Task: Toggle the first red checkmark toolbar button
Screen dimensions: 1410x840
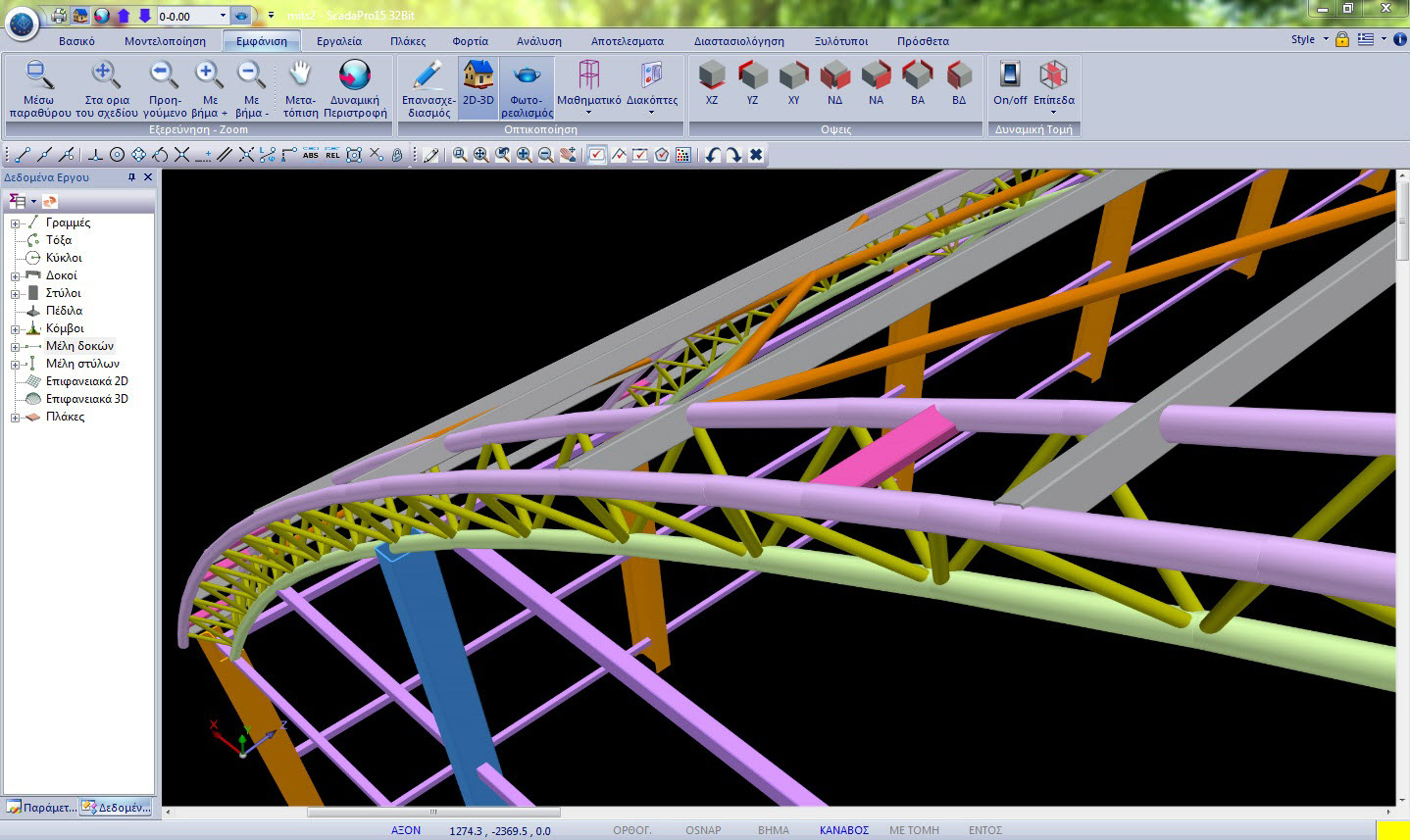Action: pyautogui.click(x=597, y=155)
